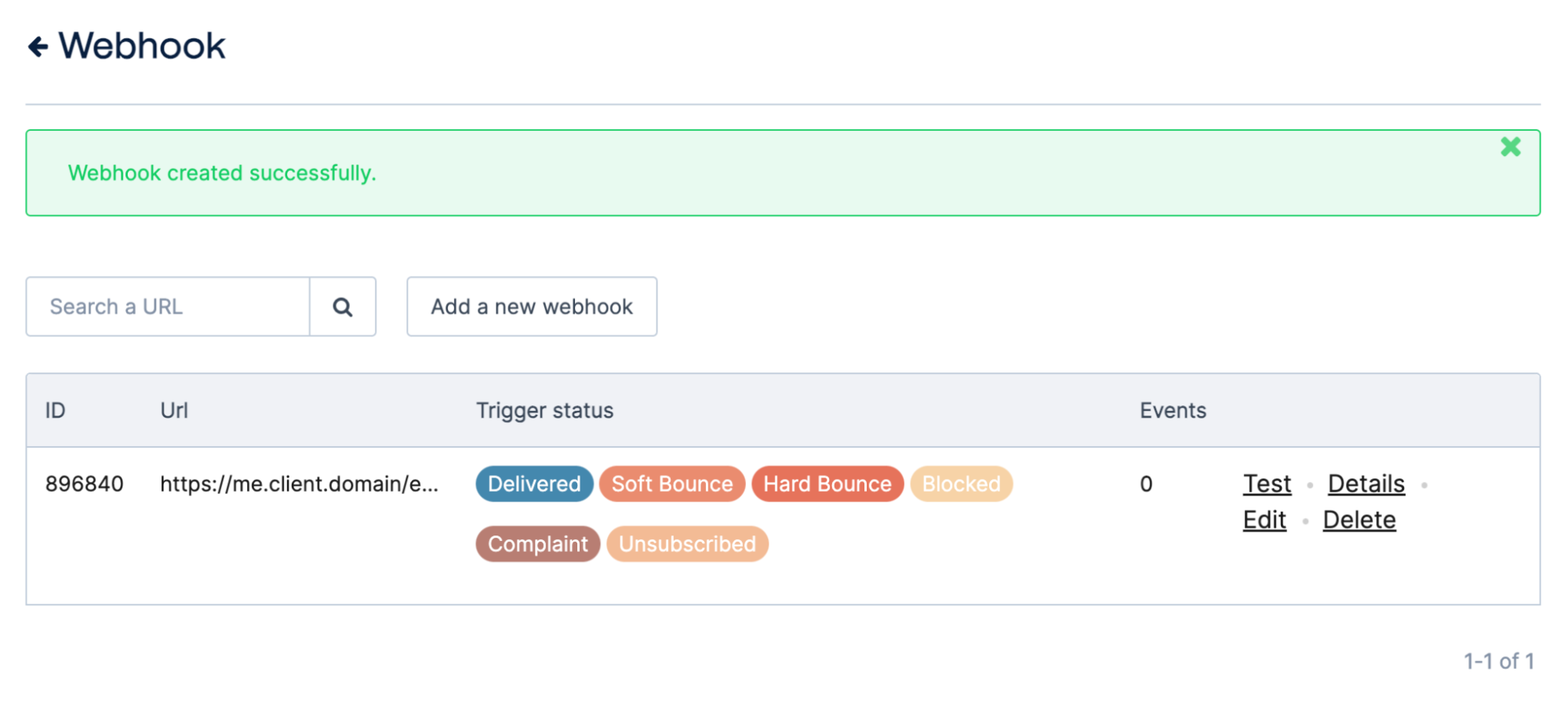Test webhook 896840
The height and width of the screenshot is (704, 1568).
pos(1267,484)
